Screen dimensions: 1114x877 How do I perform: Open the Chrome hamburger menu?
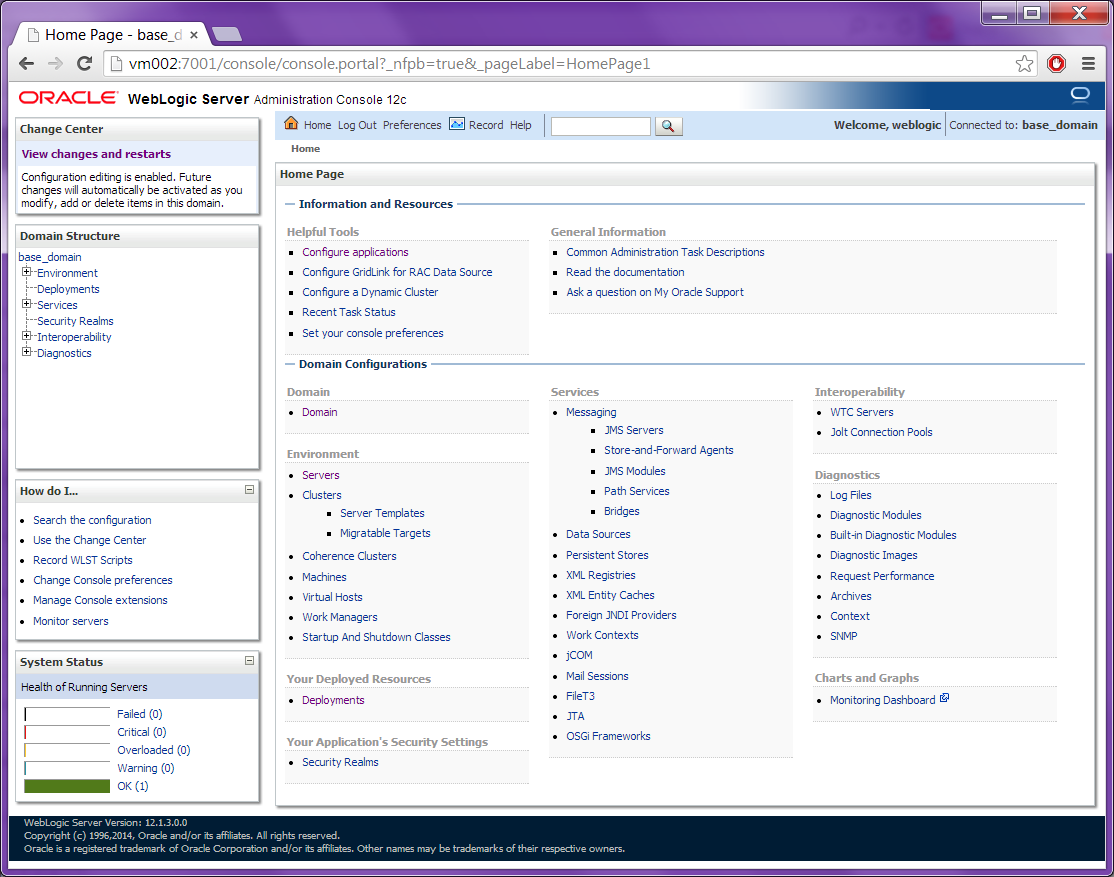coord(1088,64)
